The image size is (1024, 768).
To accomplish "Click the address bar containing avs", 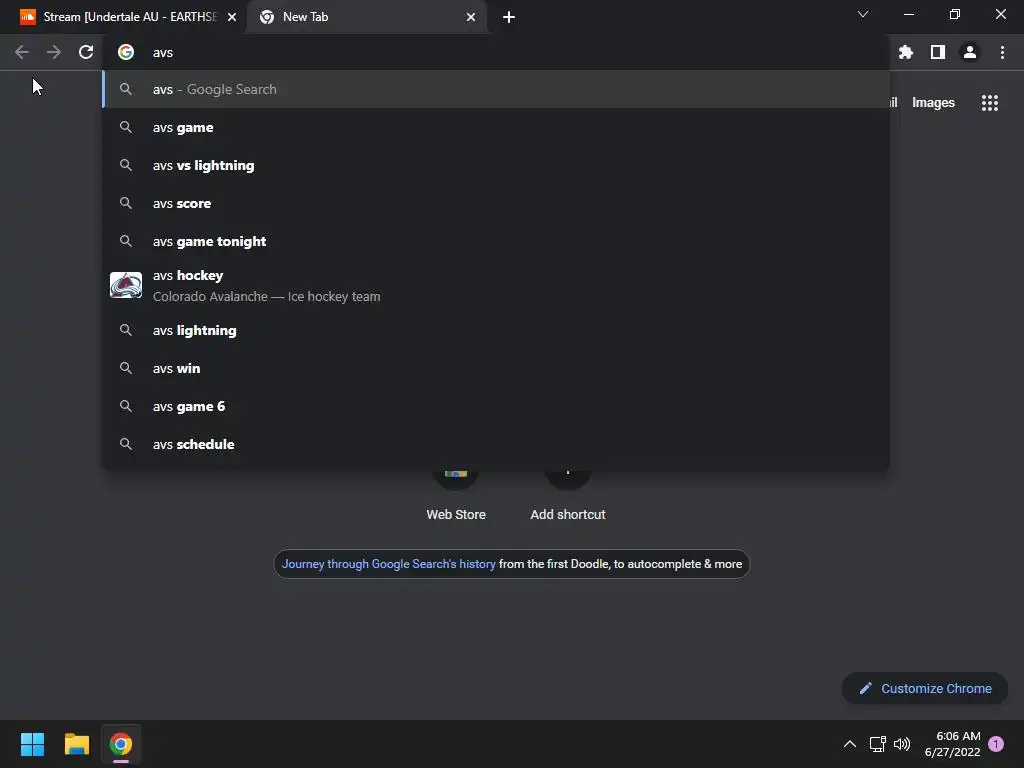I will pos(496,52).
